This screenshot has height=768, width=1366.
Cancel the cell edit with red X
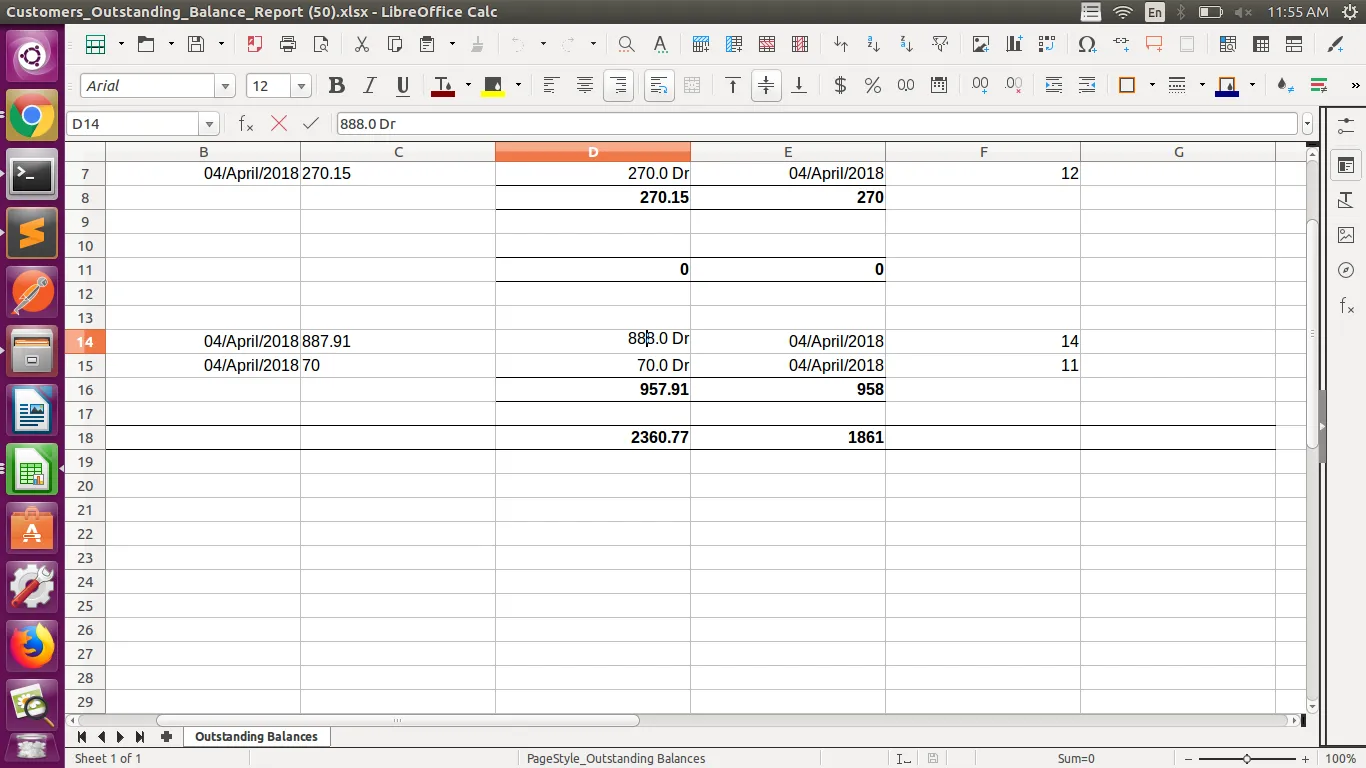pos(279,124)
